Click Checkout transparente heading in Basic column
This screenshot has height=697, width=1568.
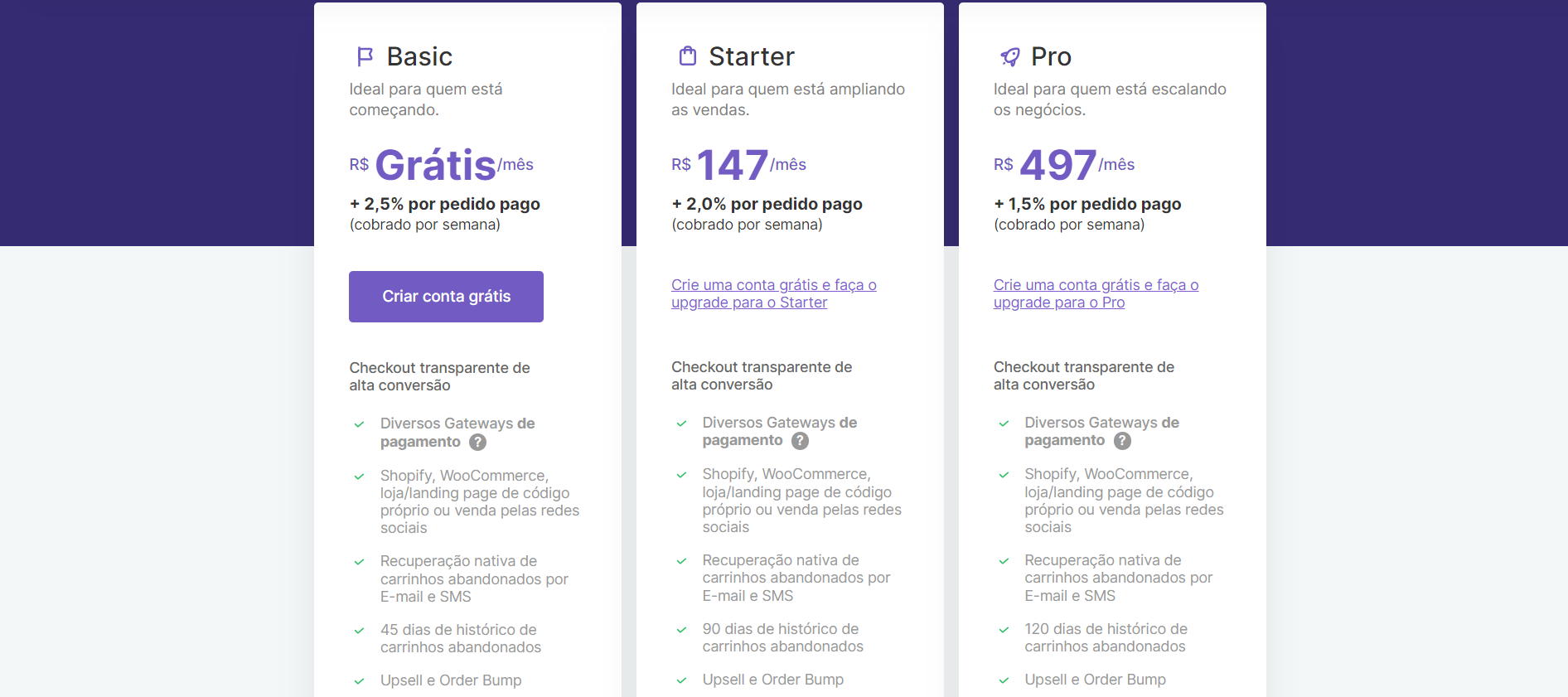pyautogui.click(x=439, y=375)
